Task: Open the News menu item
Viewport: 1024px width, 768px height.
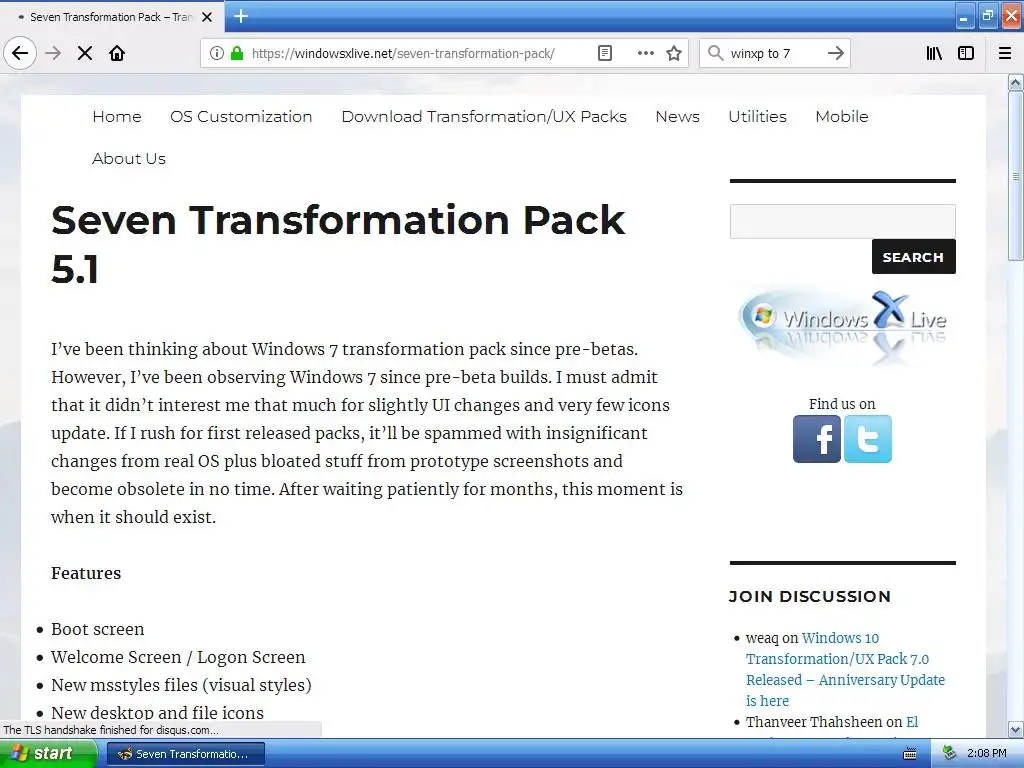Action: (x=677, y=116)
